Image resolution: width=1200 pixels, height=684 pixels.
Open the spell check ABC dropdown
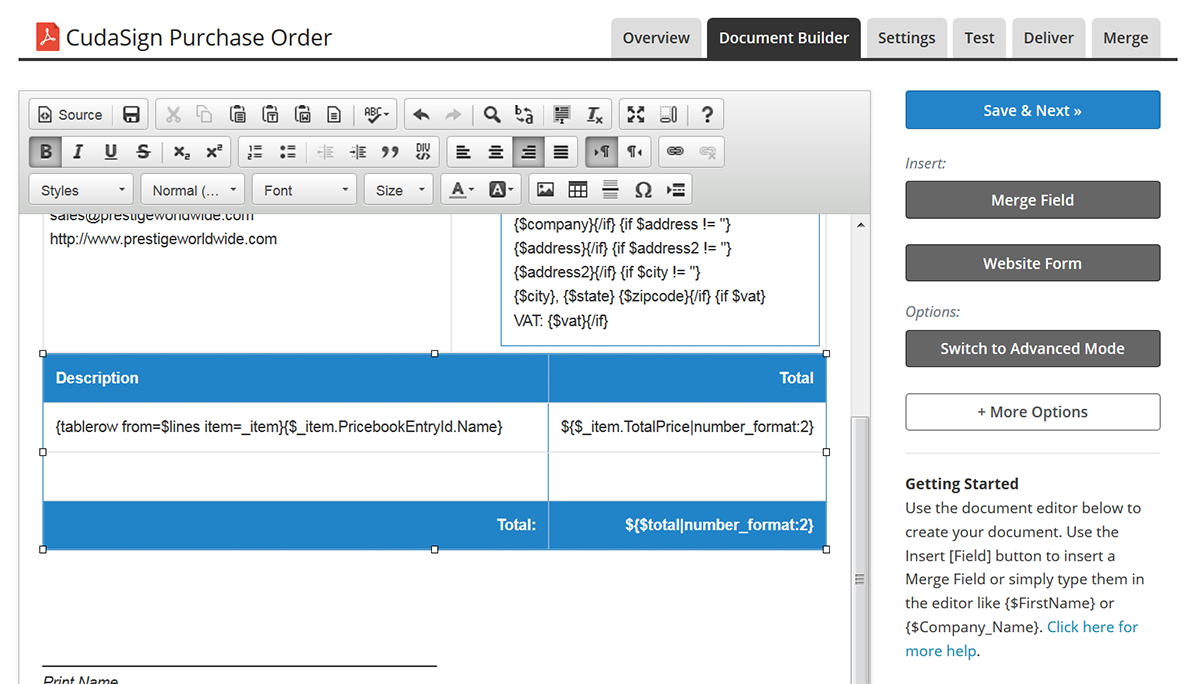(x=377, y=115)
